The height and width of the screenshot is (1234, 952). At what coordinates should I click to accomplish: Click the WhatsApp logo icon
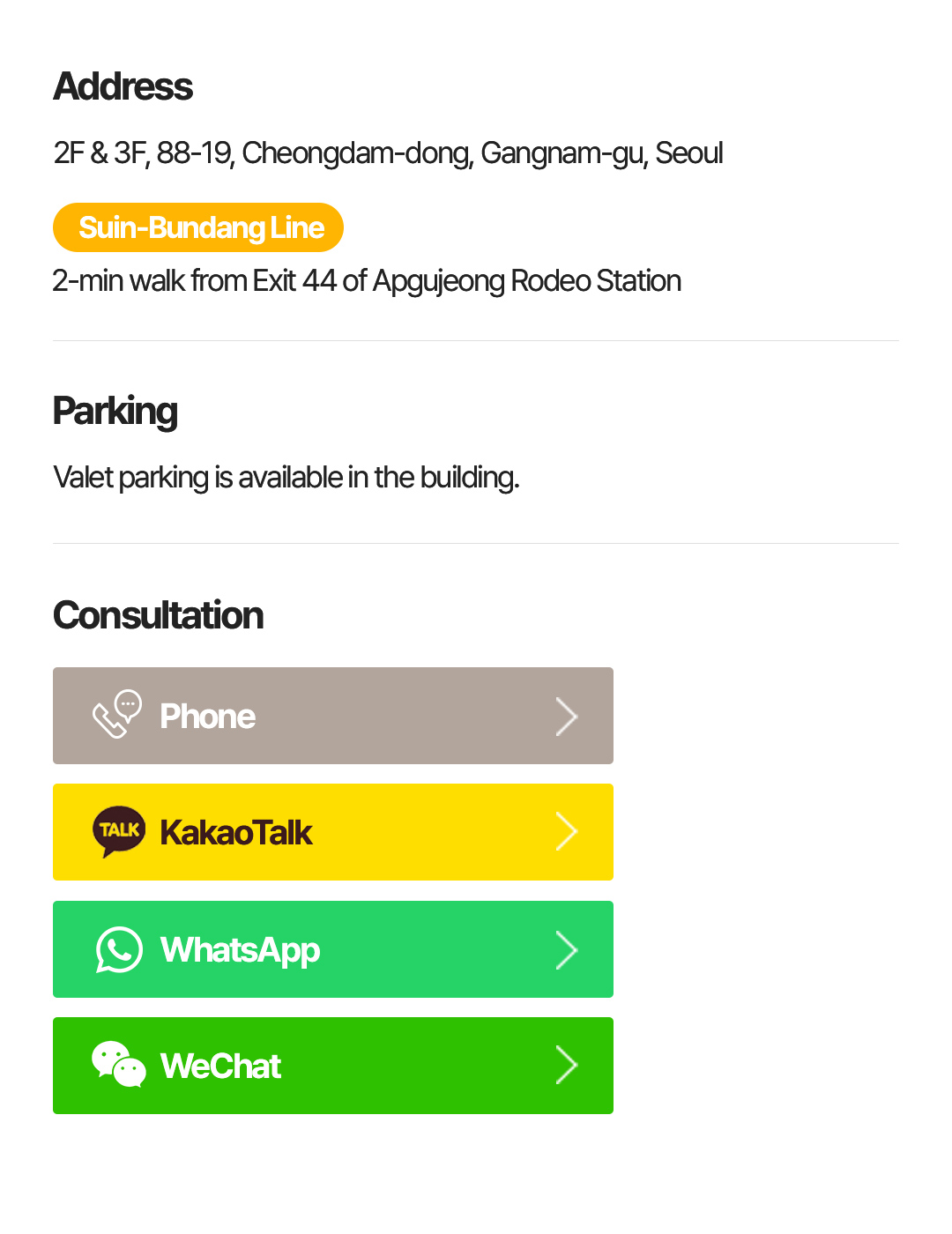(119, 949)
